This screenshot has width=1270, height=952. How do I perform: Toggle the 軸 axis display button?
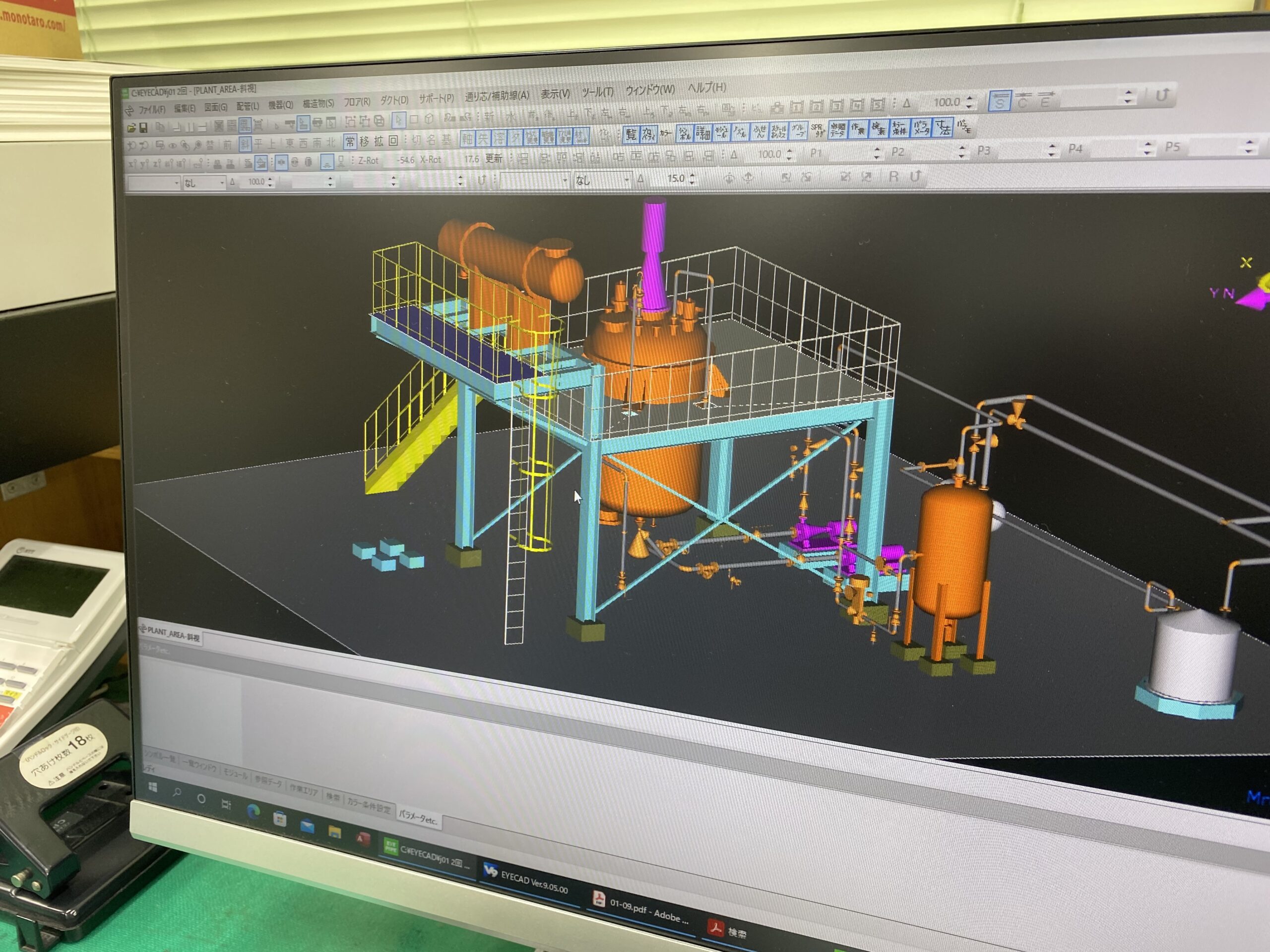pyautogui.click(x=467, y=138)
